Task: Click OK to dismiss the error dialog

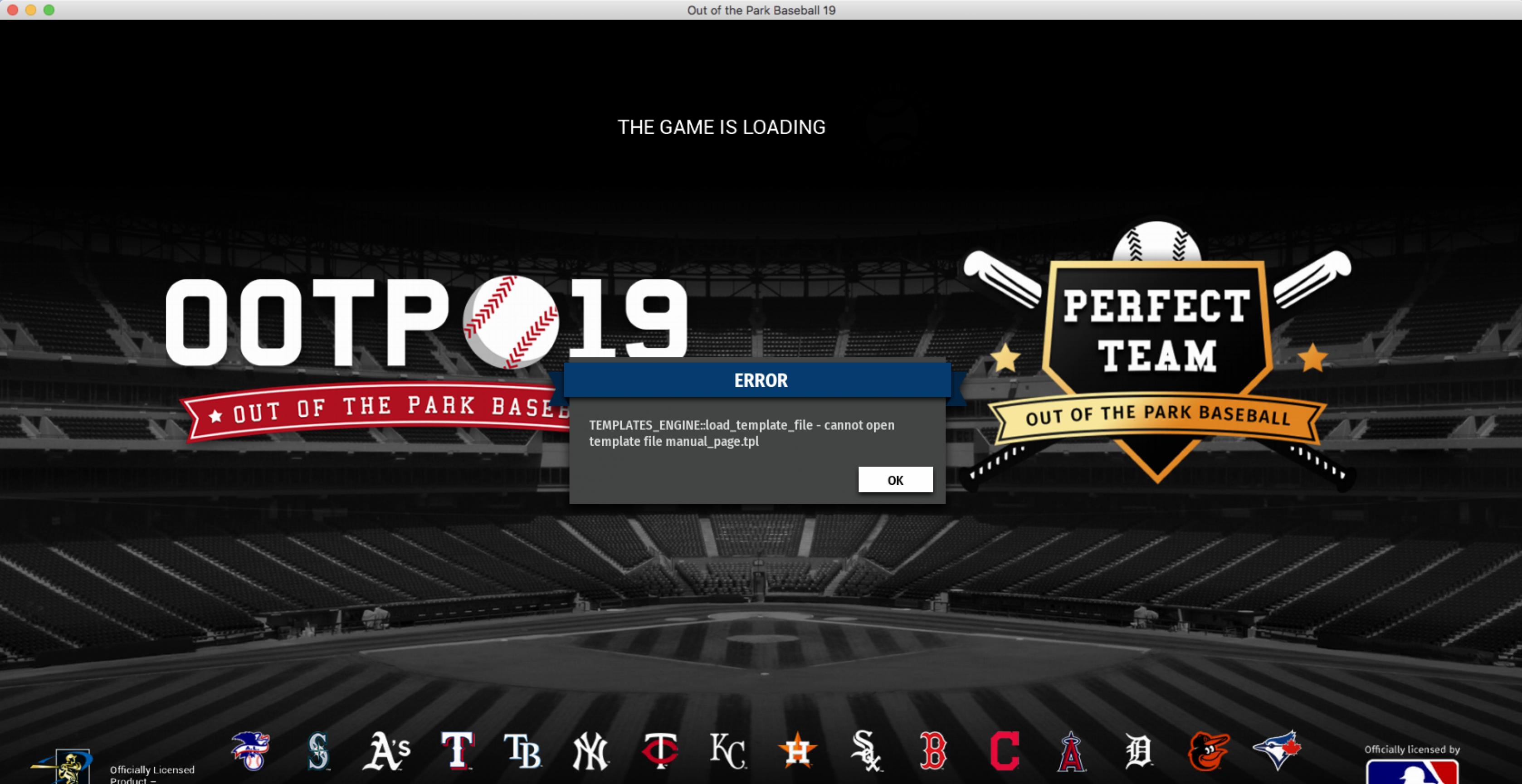Action: (x=895, y=480)
